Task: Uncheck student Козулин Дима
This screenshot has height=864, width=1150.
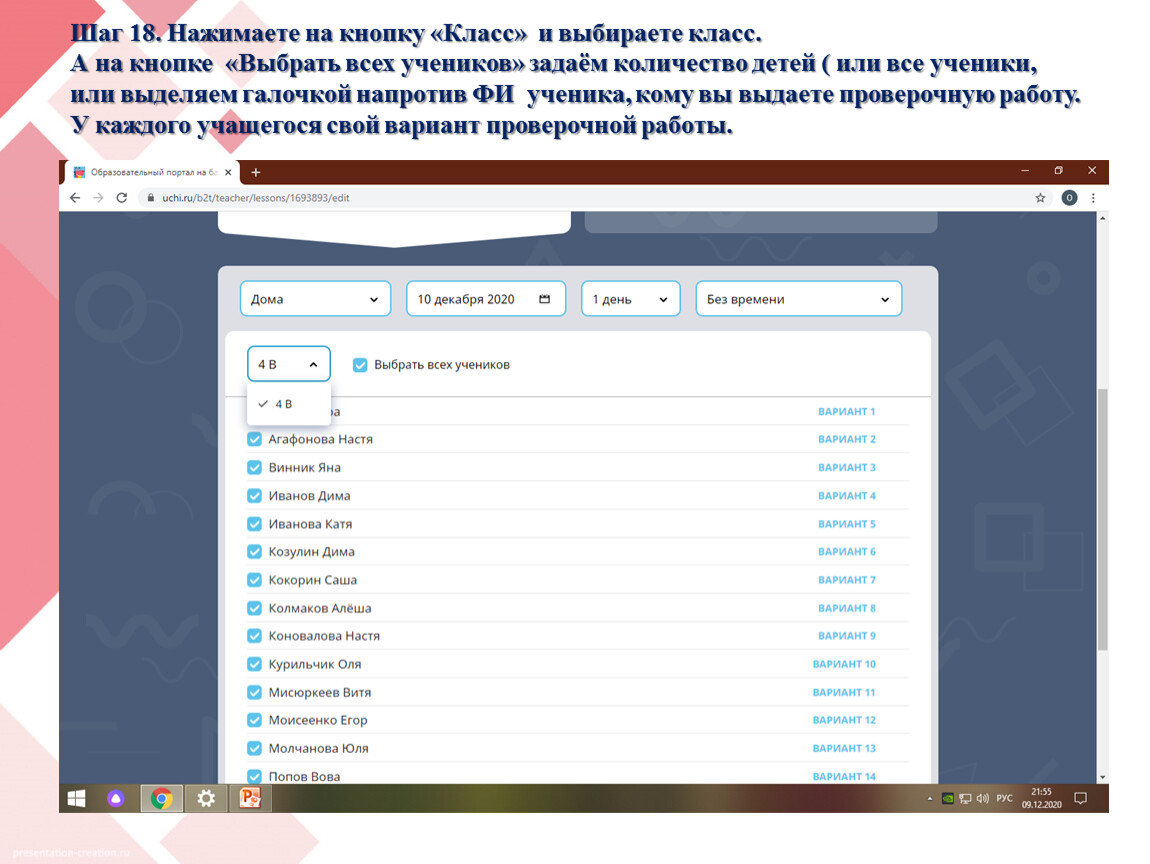Action: point(254,552)
